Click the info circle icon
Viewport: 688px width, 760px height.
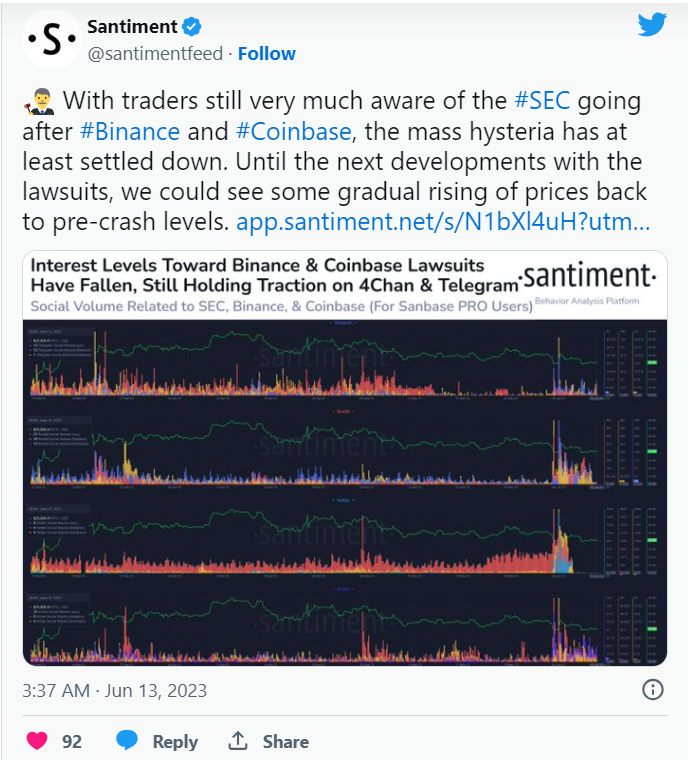pos(652,689)
